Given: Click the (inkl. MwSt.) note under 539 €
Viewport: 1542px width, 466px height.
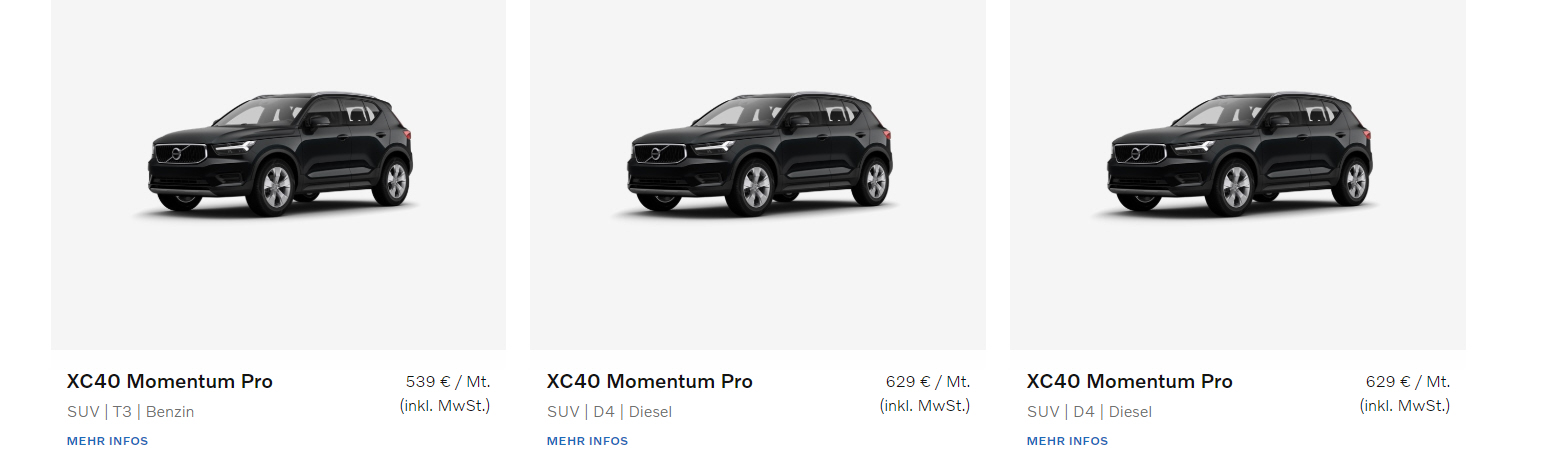Looking at the screenshot, I should coord(445,405).
